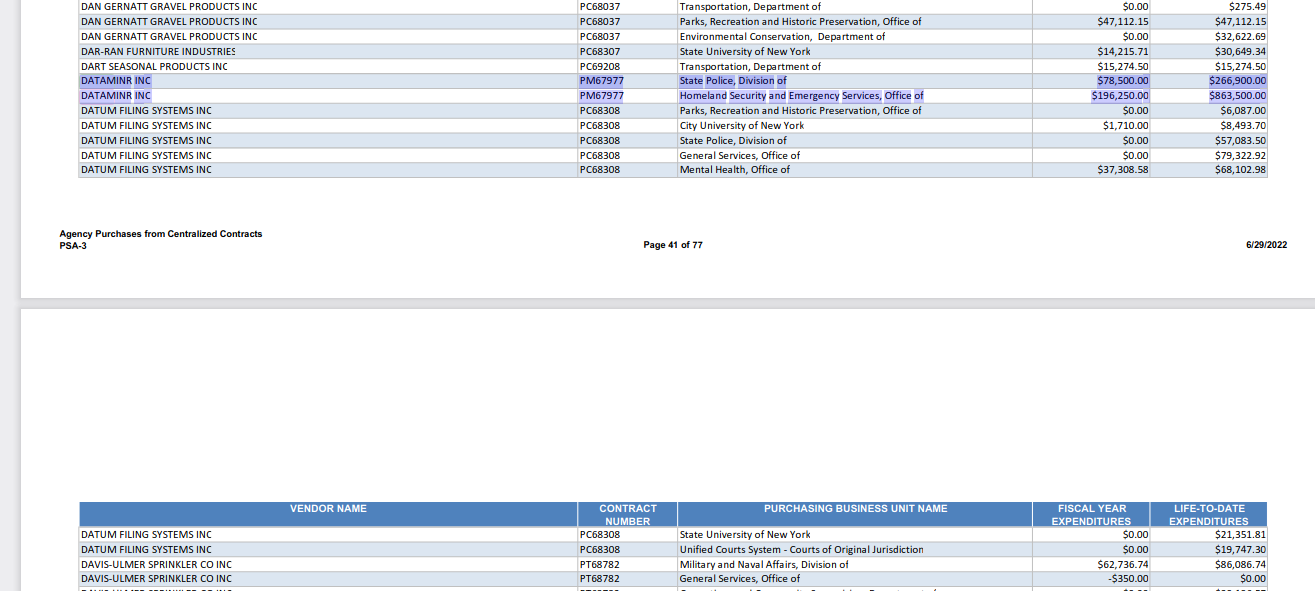Select 'City University of New York' cell

click(741, 126)
